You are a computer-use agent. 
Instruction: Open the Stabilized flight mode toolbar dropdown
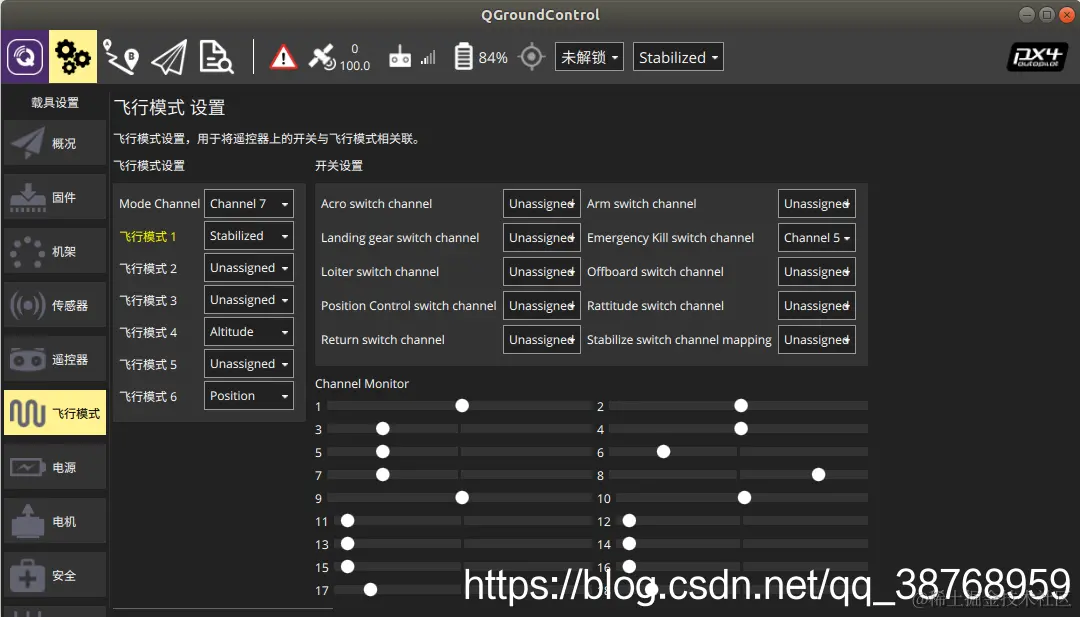[678, 57]
